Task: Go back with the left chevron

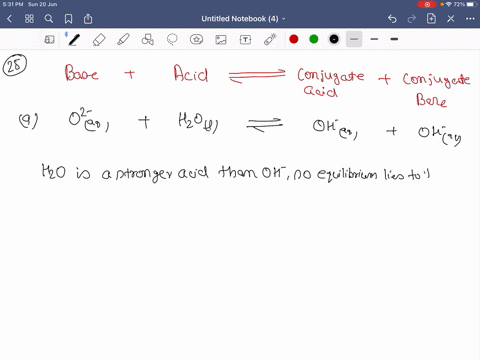Action: [10, 19]
